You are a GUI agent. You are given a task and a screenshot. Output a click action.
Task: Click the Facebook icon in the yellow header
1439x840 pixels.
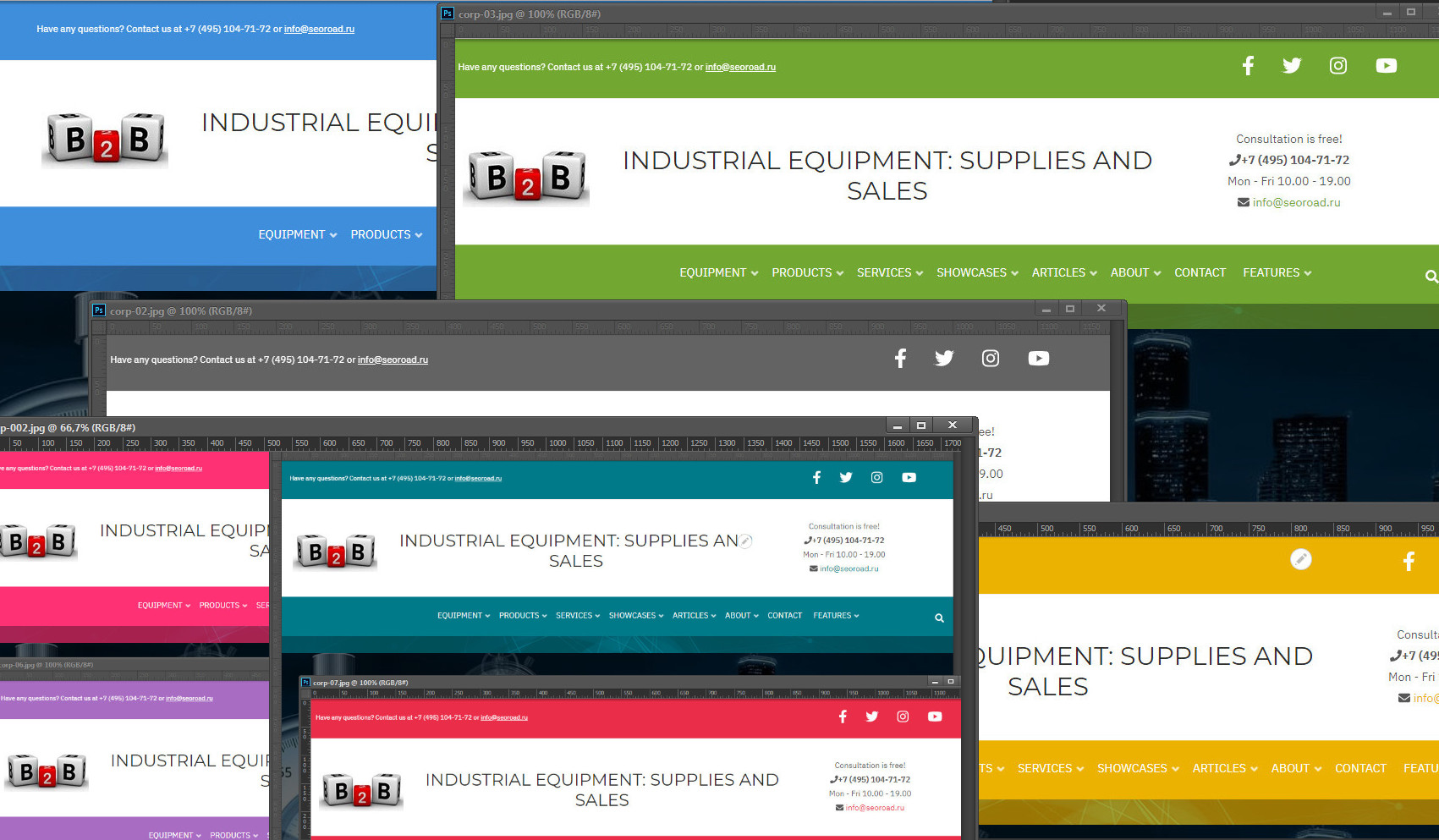tap(1409, 561)
